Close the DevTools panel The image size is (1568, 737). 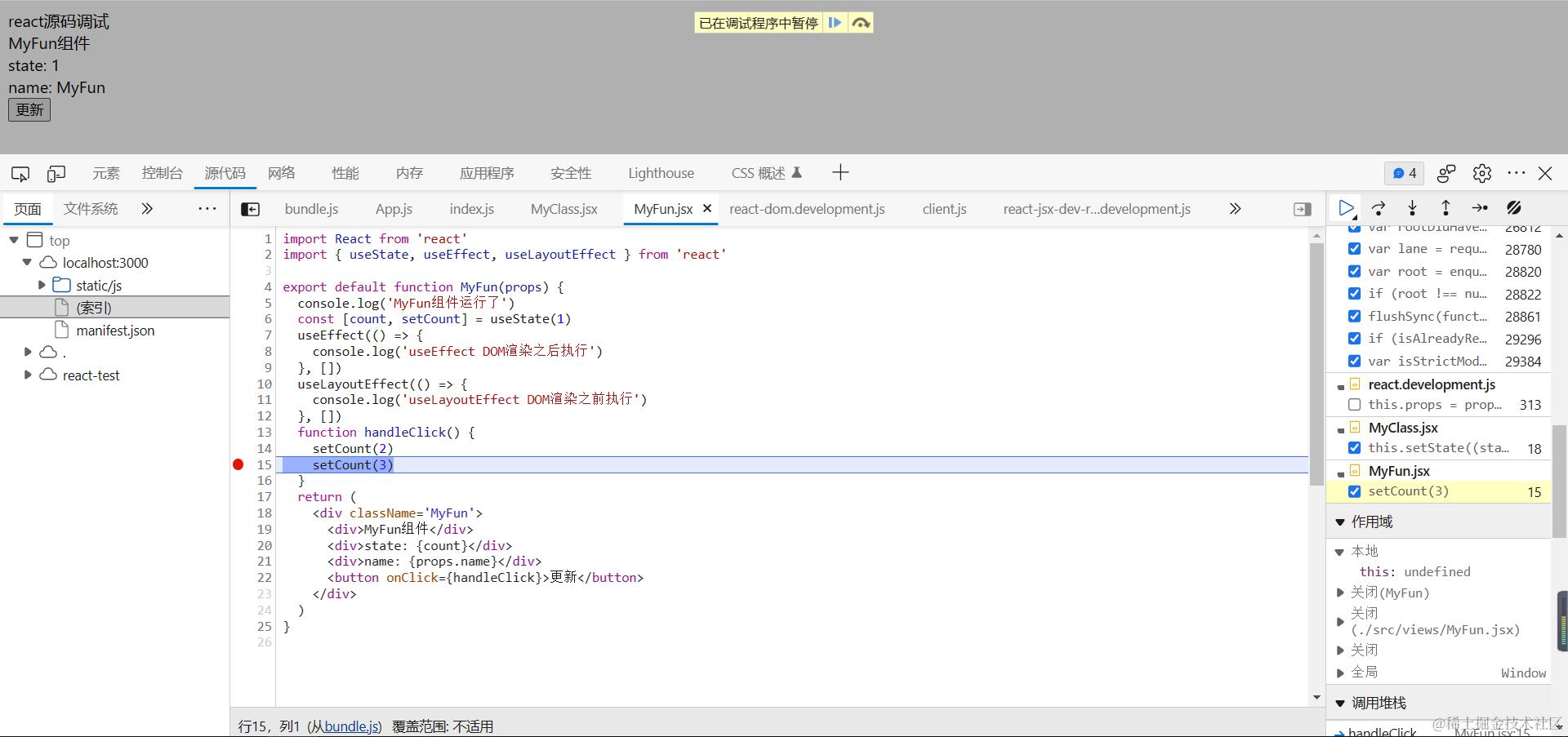[1545, 173]
